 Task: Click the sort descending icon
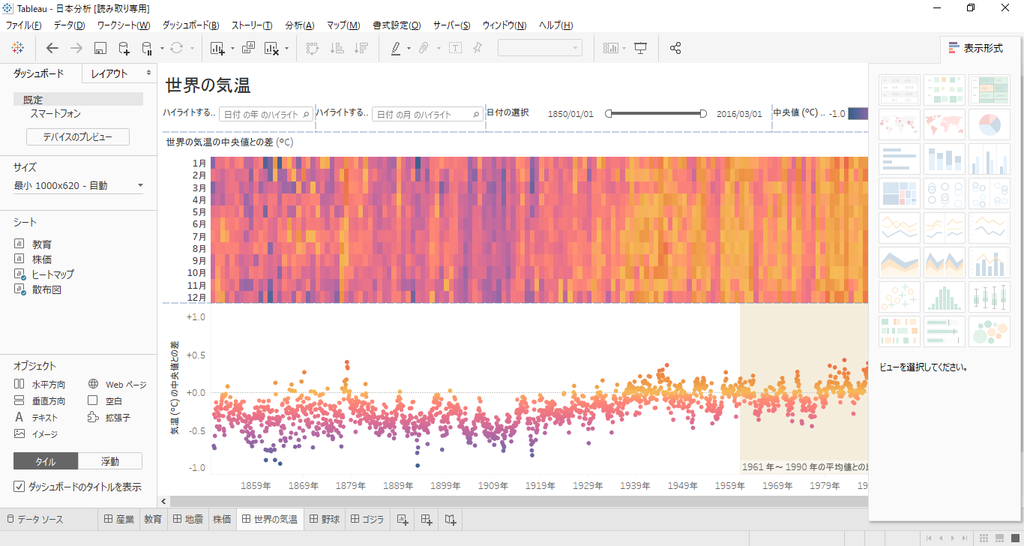coord(360,48)
